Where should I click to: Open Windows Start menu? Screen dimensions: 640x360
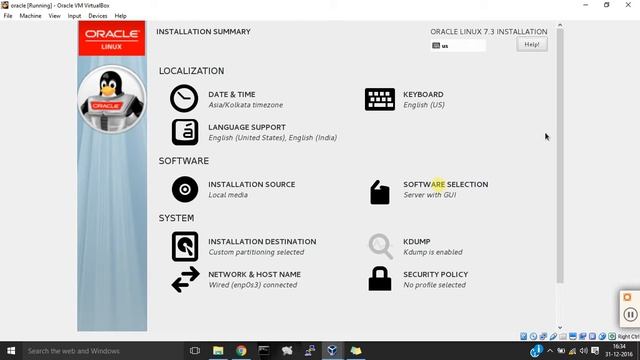11,351
